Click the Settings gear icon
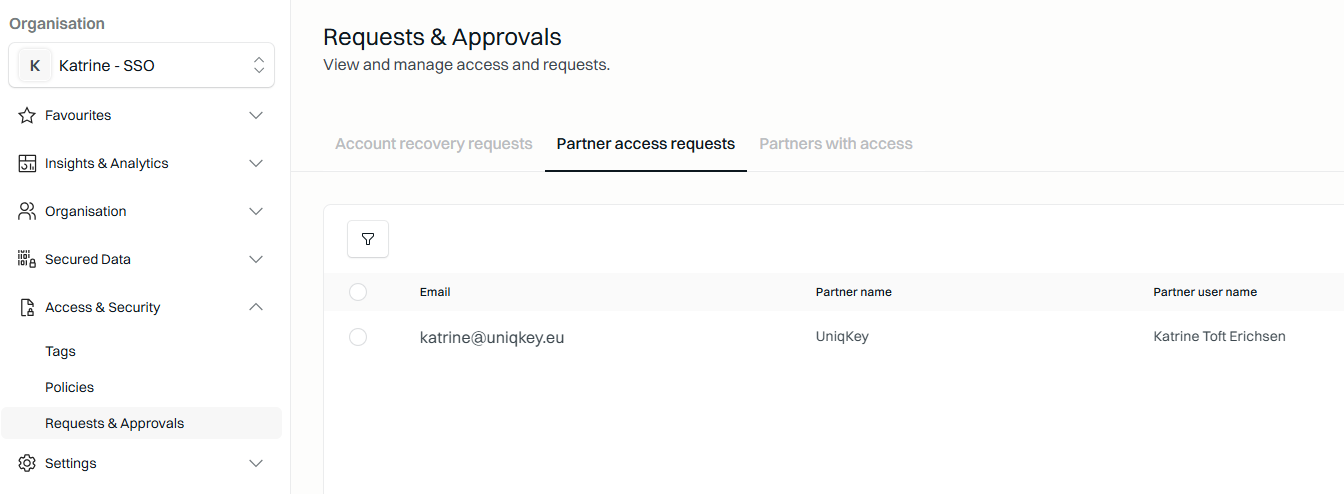 (x=27, y=463)
